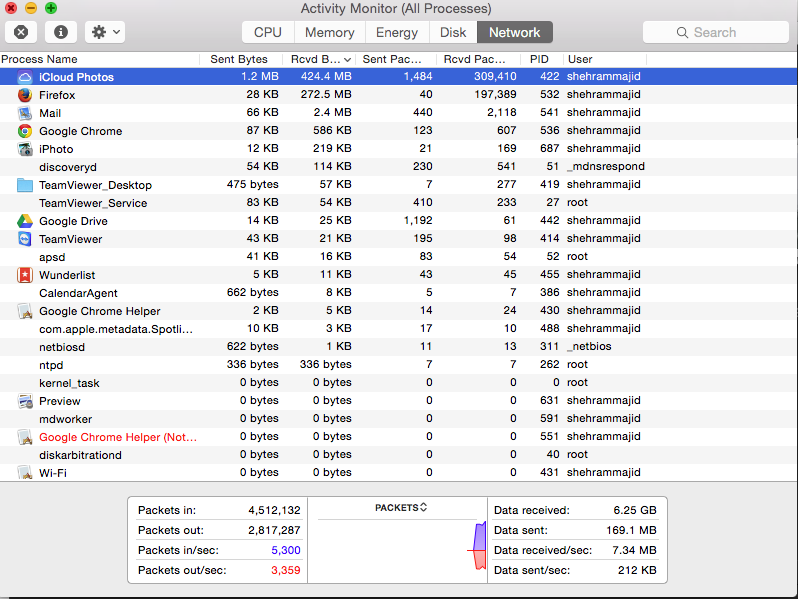This screenshot has width=798, height=599.
Task: Select the CalendarAgent process name
Action: (78, 293)
